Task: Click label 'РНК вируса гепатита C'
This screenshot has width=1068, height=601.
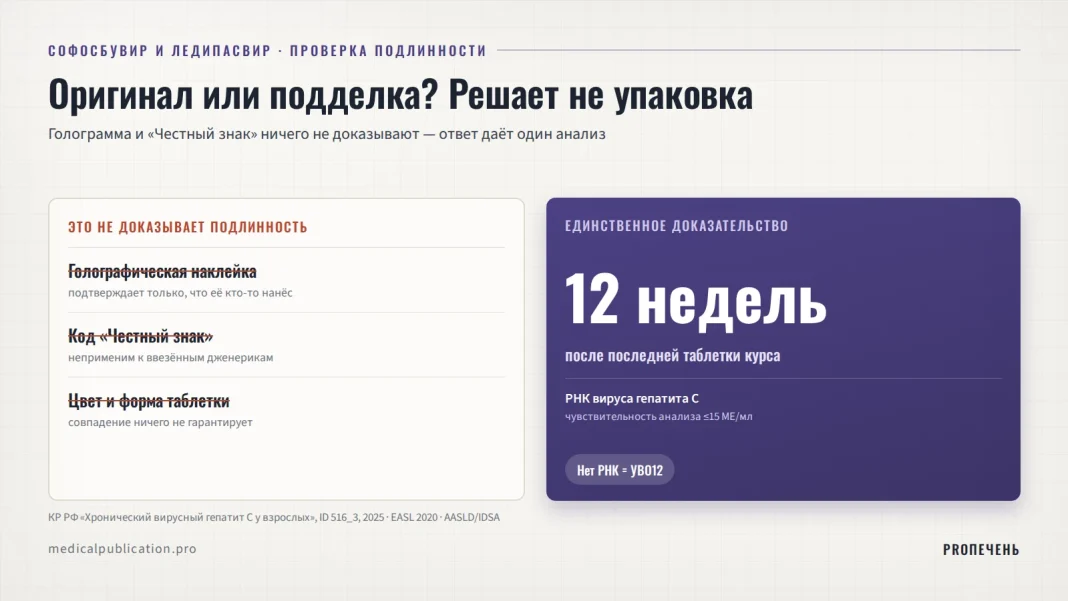Action: point(632,399)
